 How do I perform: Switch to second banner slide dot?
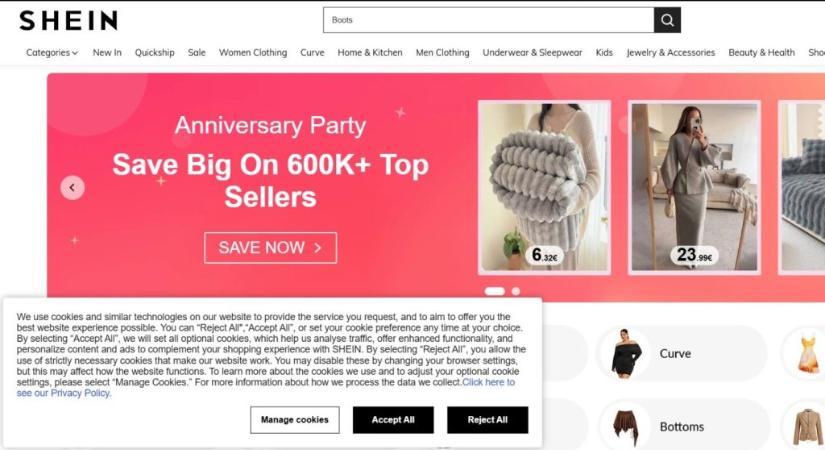coord(516,291)
